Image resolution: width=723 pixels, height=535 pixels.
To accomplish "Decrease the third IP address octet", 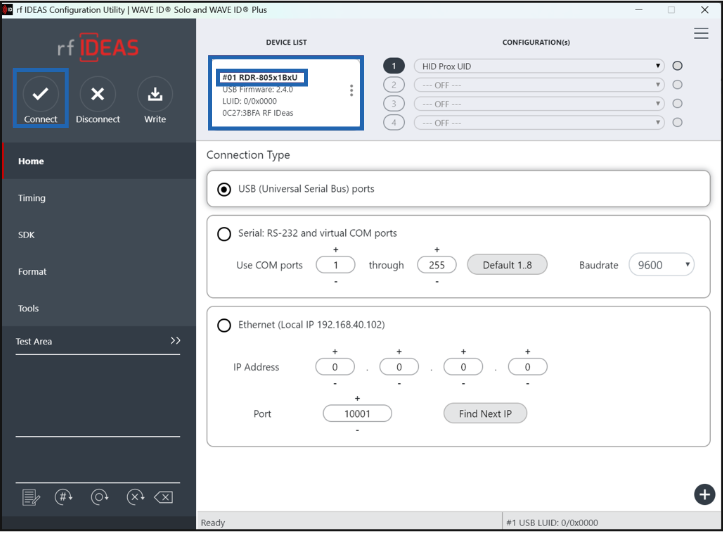I will tap(463, 383).
